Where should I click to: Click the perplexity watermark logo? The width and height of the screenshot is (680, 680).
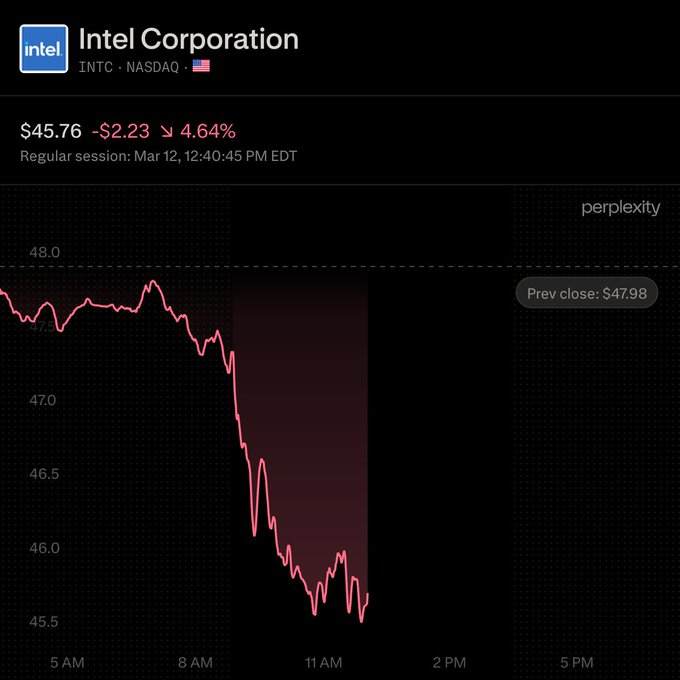click(x=620, y=208)
